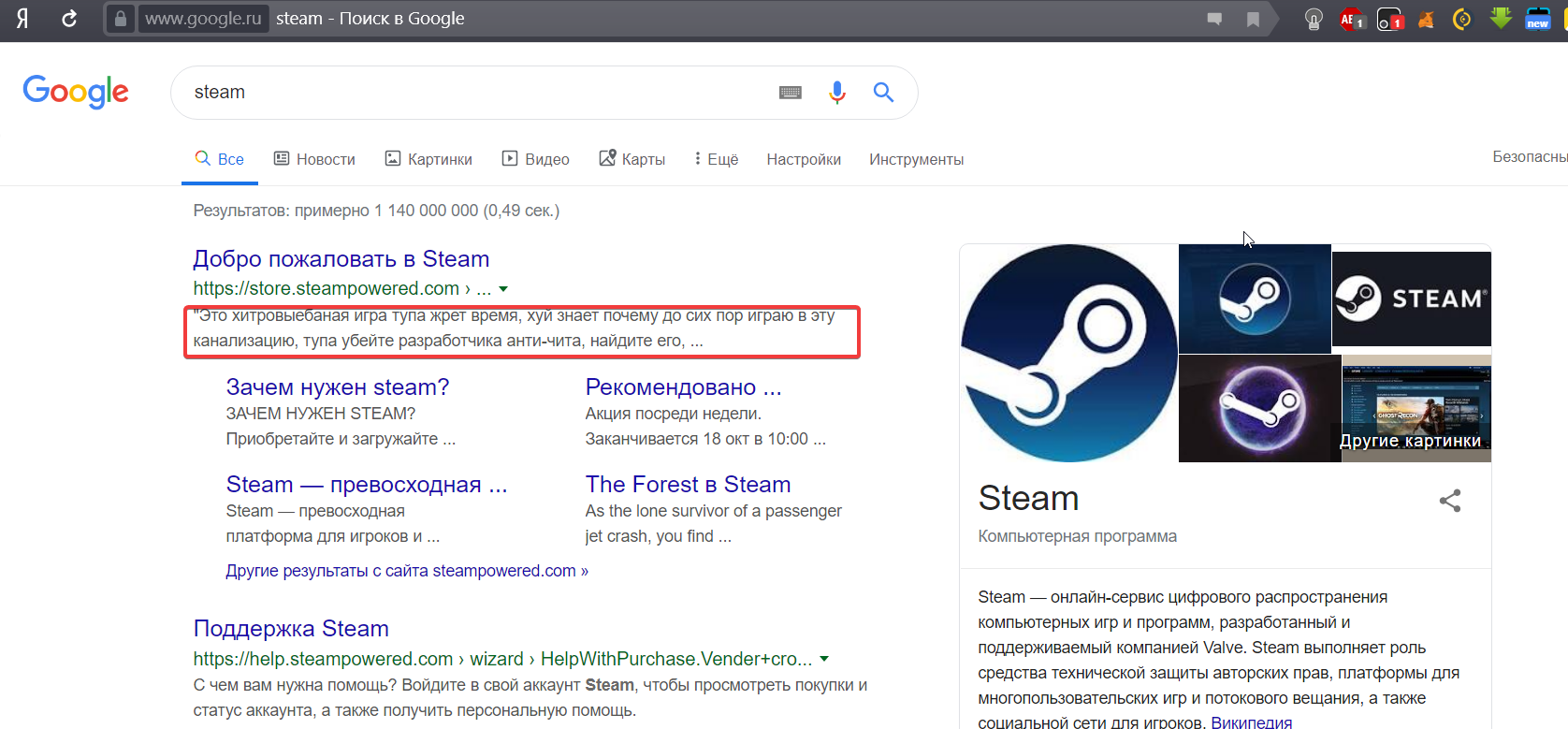Viewport: 1568px width, 729px height.
Task: Open the blue 'new' extension icon
Action: tap(1538, 19)
